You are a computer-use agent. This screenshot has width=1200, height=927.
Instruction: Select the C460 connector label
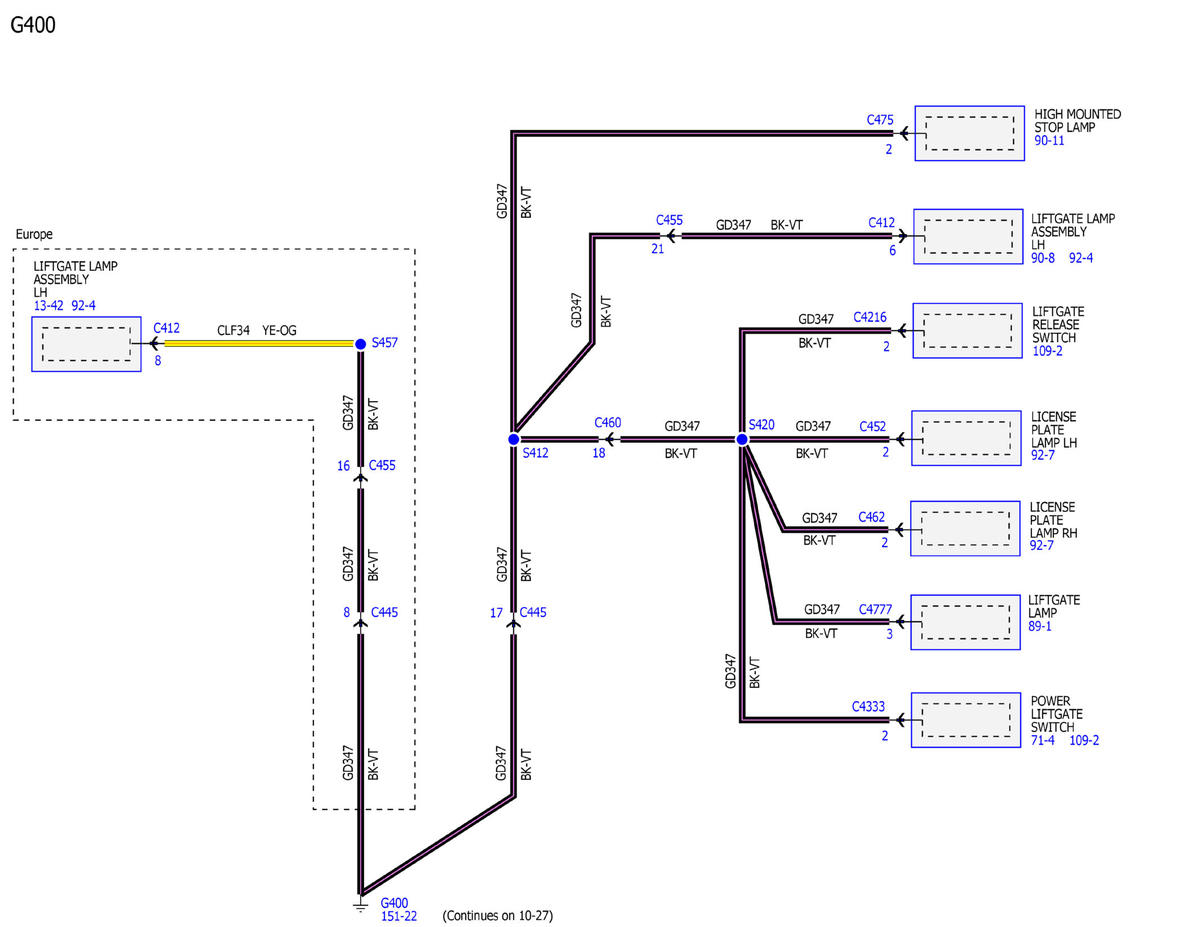pos(607,423)
